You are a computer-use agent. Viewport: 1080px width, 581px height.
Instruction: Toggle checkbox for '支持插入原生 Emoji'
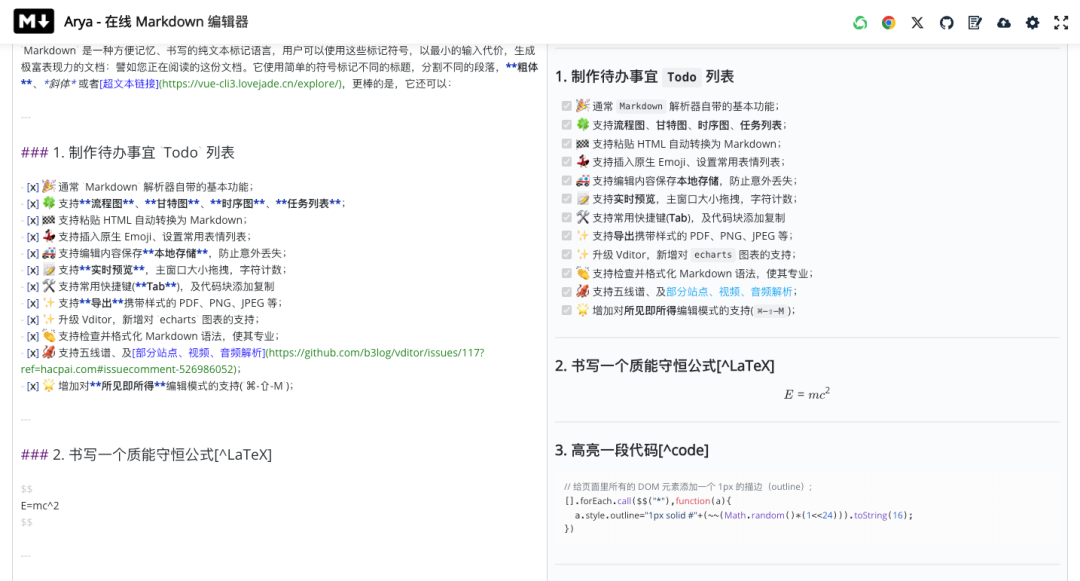click(566, 162)
